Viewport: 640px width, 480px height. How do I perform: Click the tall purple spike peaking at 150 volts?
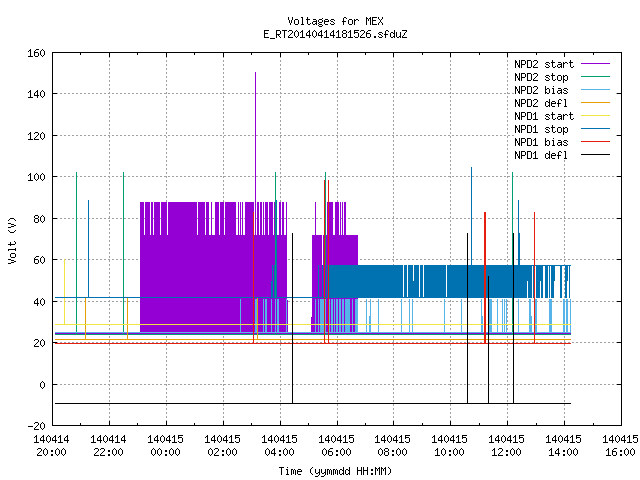256,137
